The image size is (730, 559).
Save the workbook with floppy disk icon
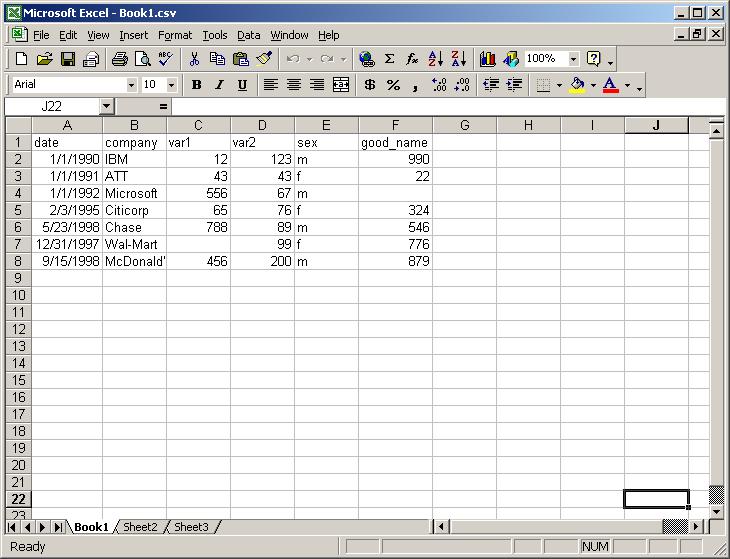pyautogui.click(x=68, y=59)
